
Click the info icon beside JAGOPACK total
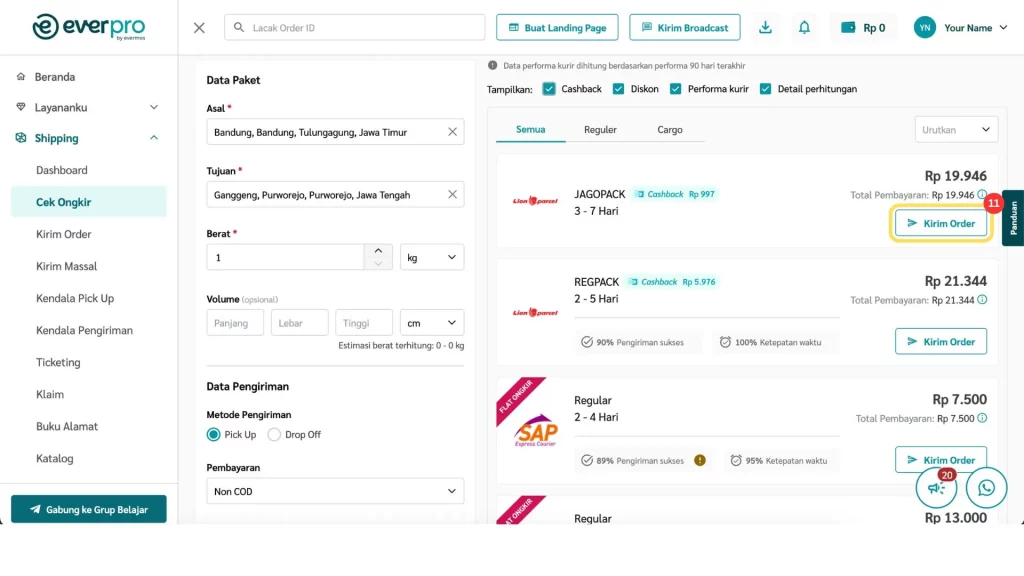982,195
